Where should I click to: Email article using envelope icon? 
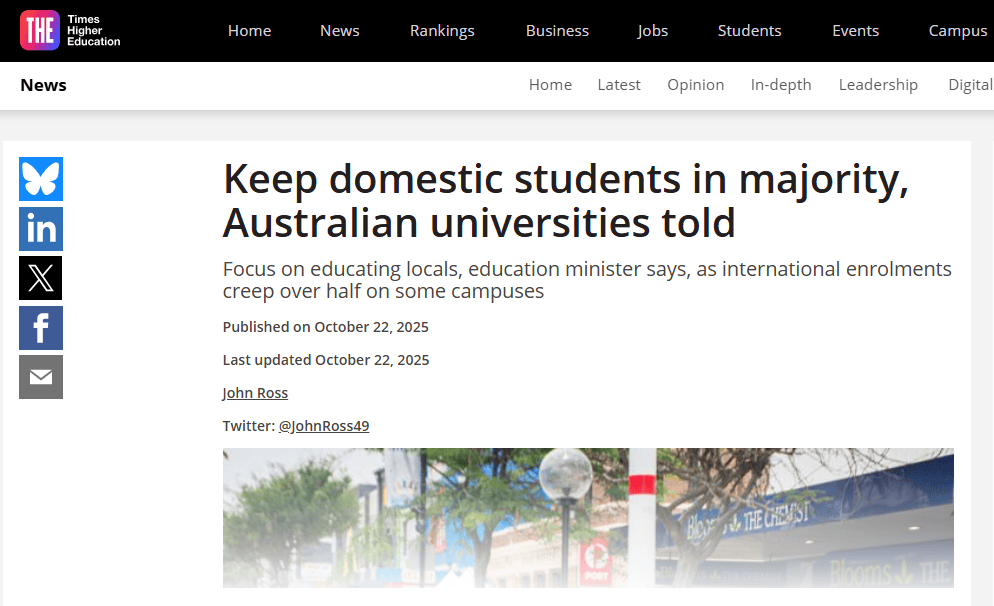coord(41,377)
